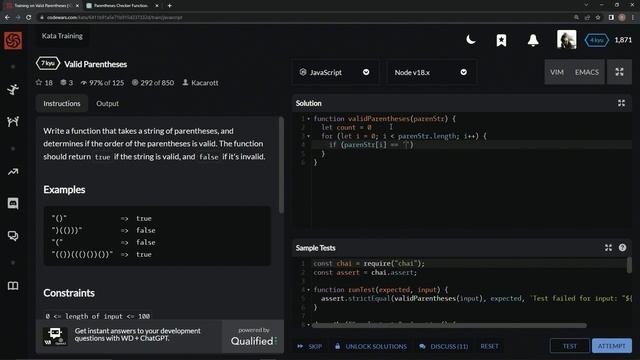Click the Valid Parentheses kata title
Screen dimensions: 640x360
[x=96, y=64]
